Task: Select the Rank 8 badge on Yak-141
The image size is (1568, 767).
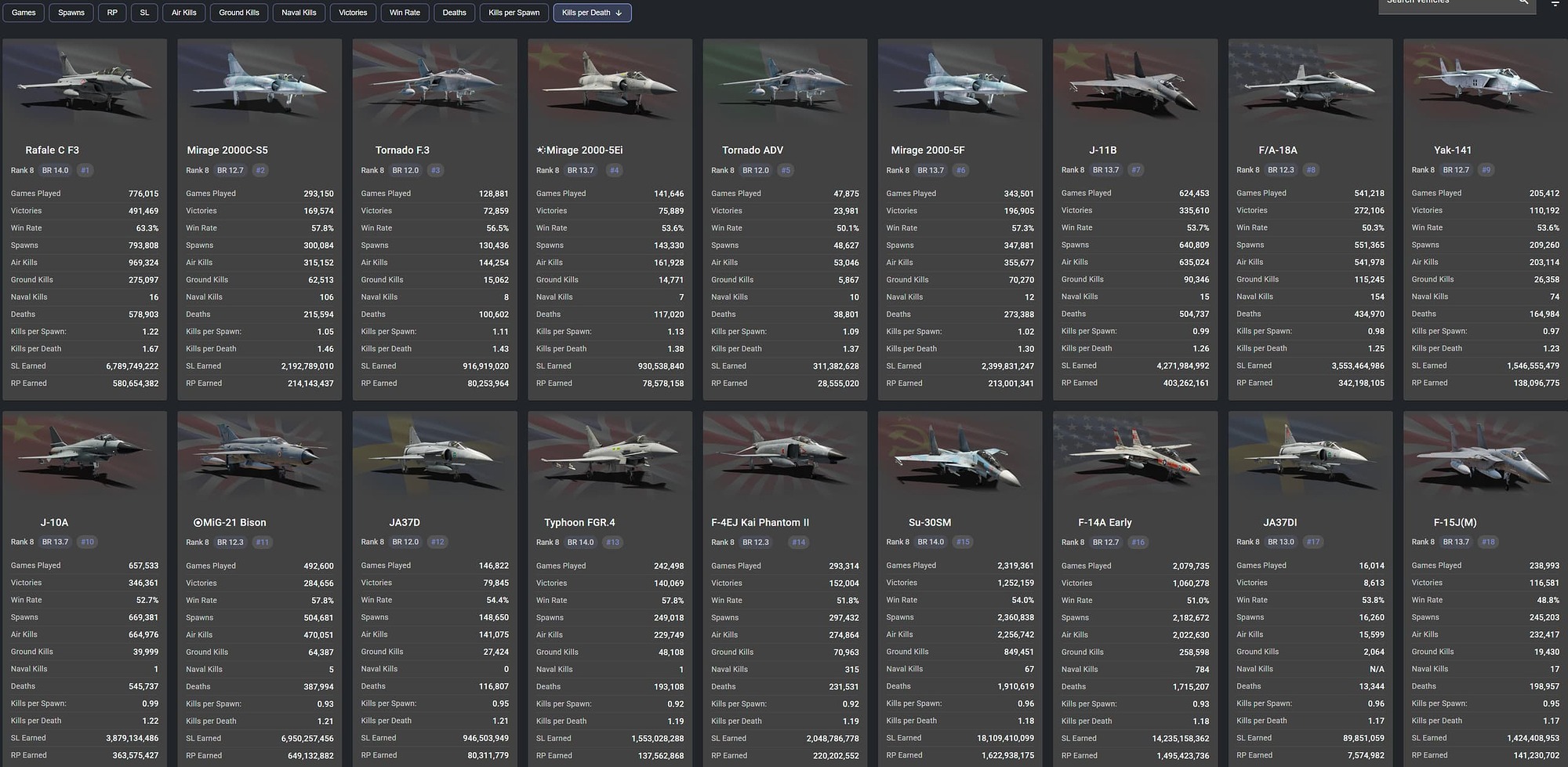Action: (x=1422, y=169)
